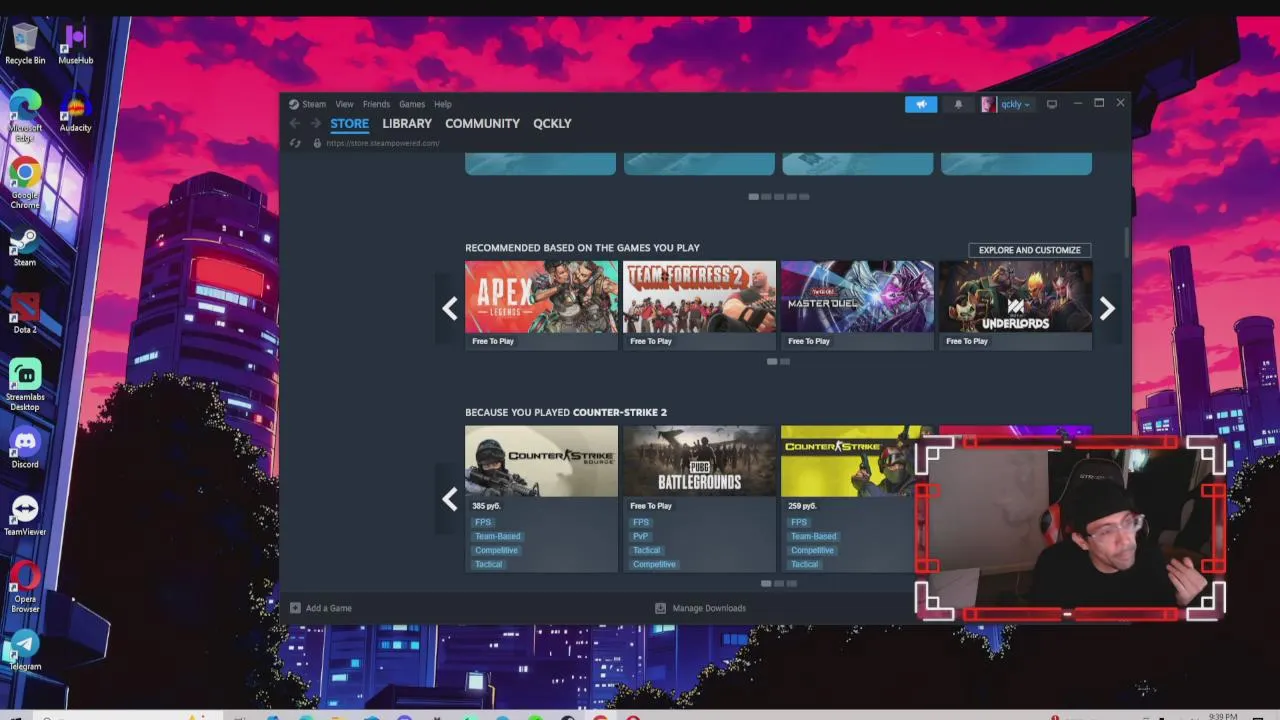
Task: Reload the Steam store page
Action: pyautogui.click(x=295, y=143)
